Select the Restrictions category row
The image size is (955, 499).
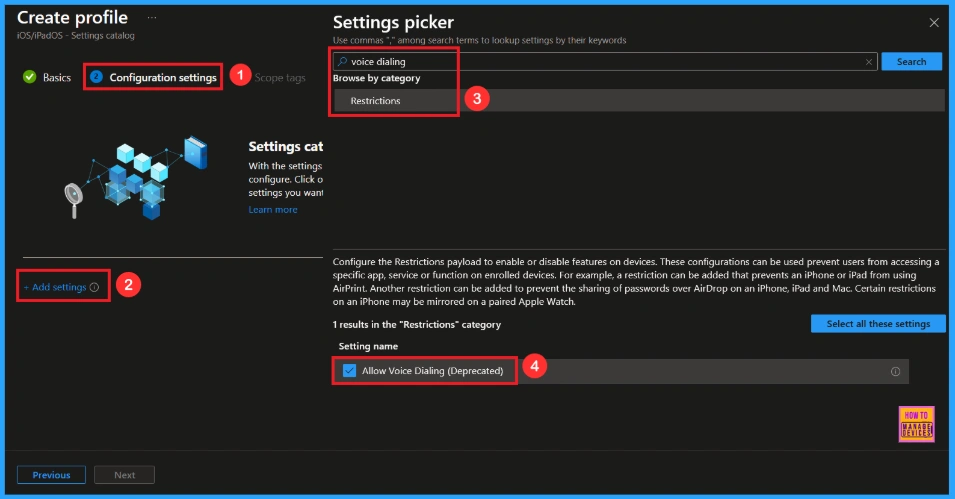tap(639, 101)
